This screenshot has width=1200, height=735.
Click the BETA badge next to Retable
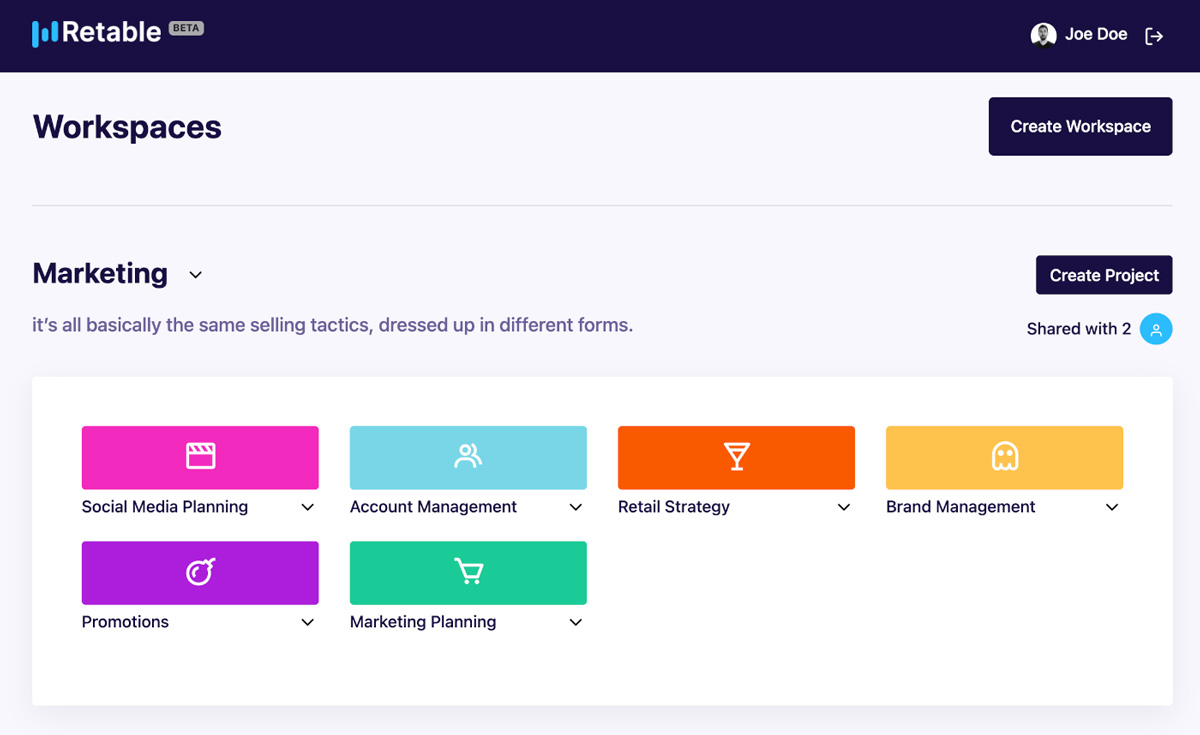(x=186, y=28)
